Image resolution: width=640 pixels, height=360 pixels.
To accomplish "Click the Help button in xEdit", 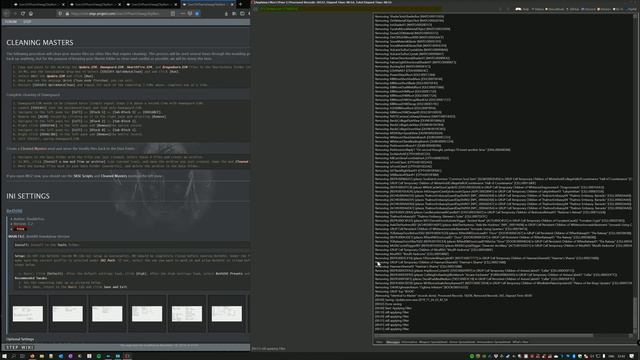I will (523, 9).
